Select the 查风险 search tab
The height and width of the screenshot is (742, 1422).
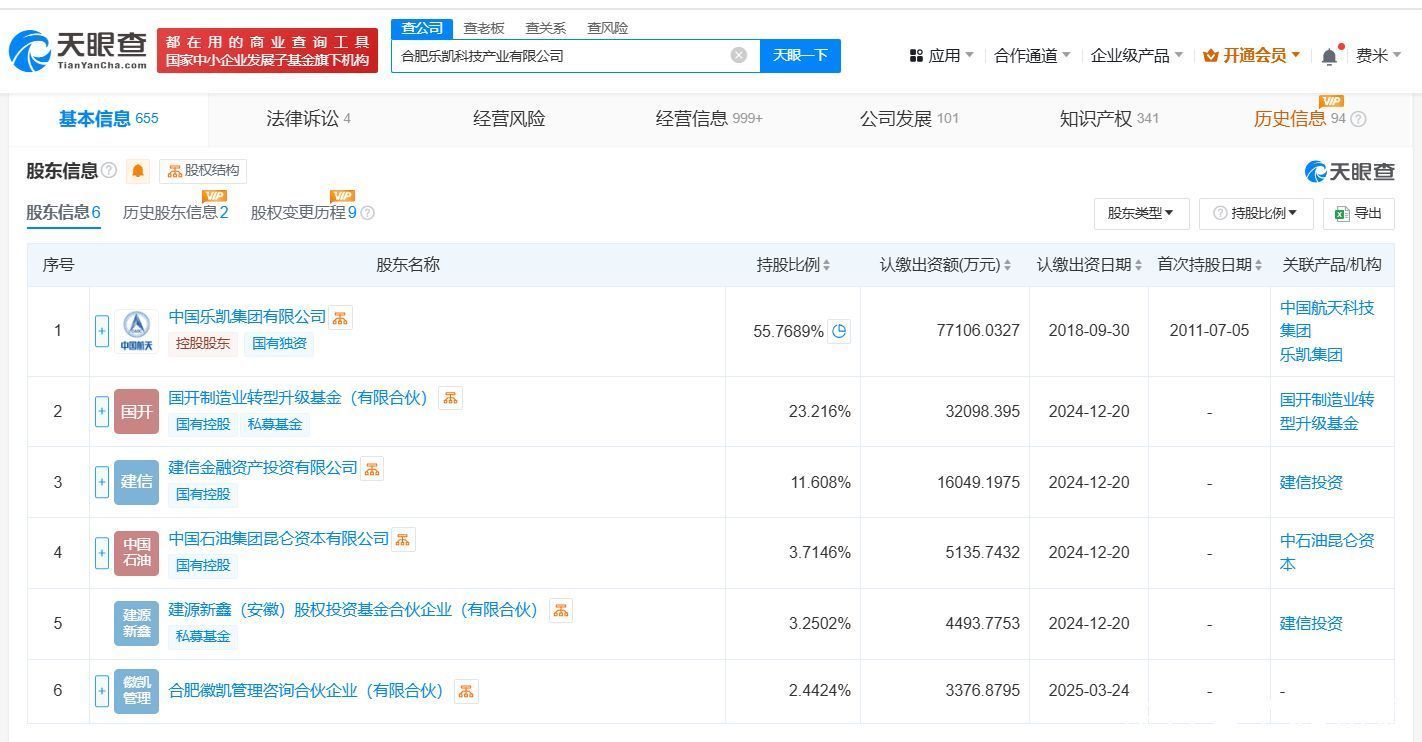click(x=607, y=28)
